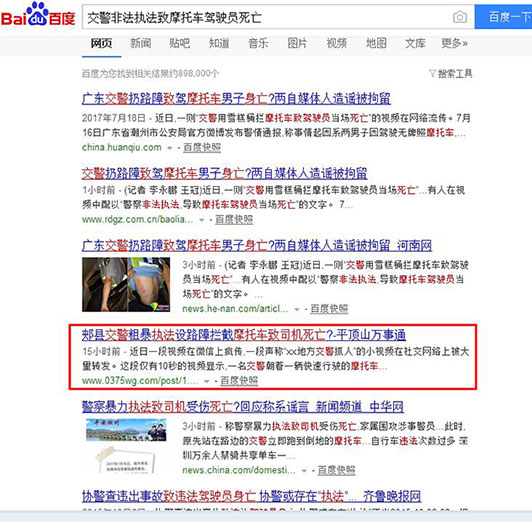Open 百度快照 for the huanqiu result
The image size is (532, 522).
click(x=202, y=148)
